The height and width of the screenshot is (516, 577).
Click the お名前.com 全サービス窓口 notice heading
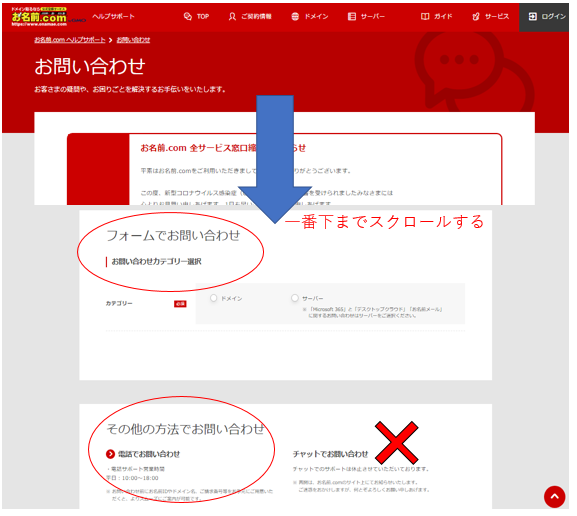point(223,148)
